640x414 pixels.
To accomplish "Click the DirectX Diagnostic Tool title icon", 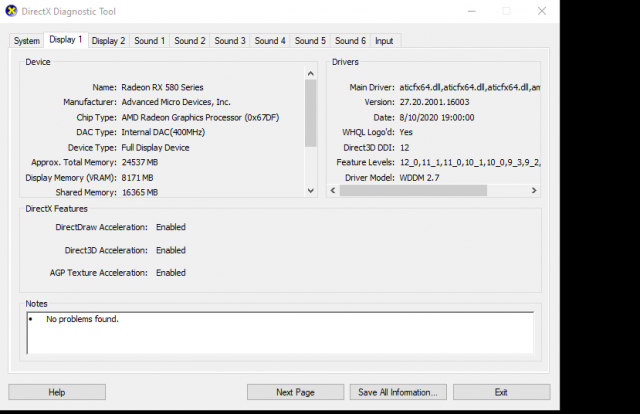I will (x=11, y=11).
